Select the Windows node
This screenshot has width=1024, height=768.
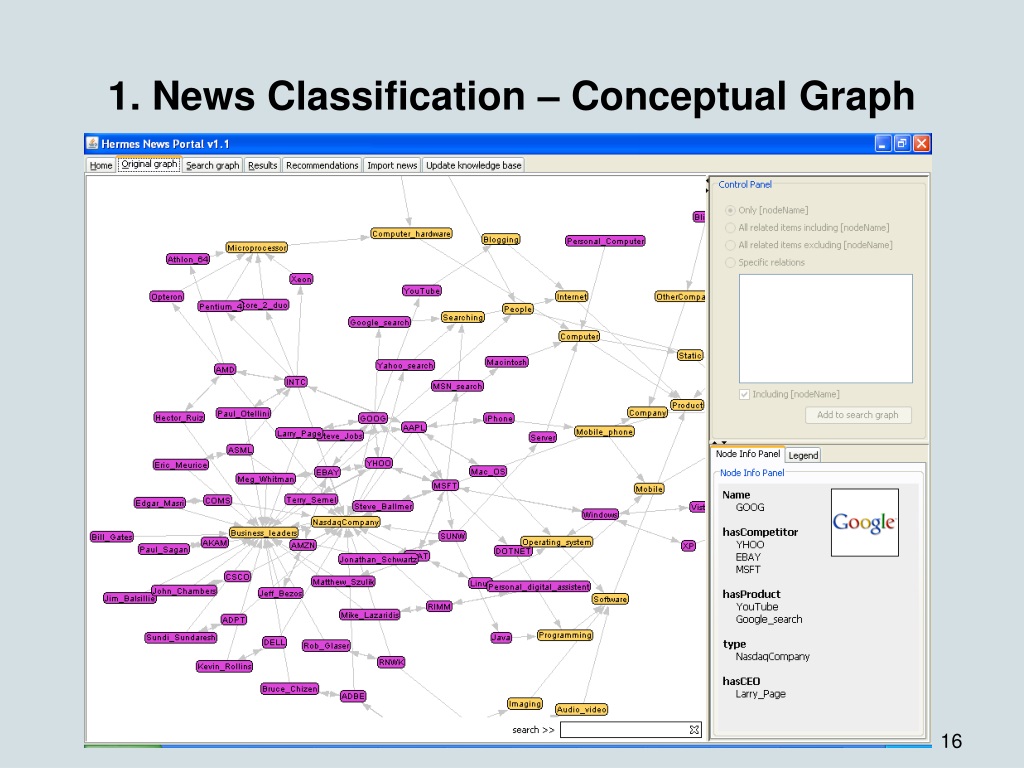tap(600, 515)
